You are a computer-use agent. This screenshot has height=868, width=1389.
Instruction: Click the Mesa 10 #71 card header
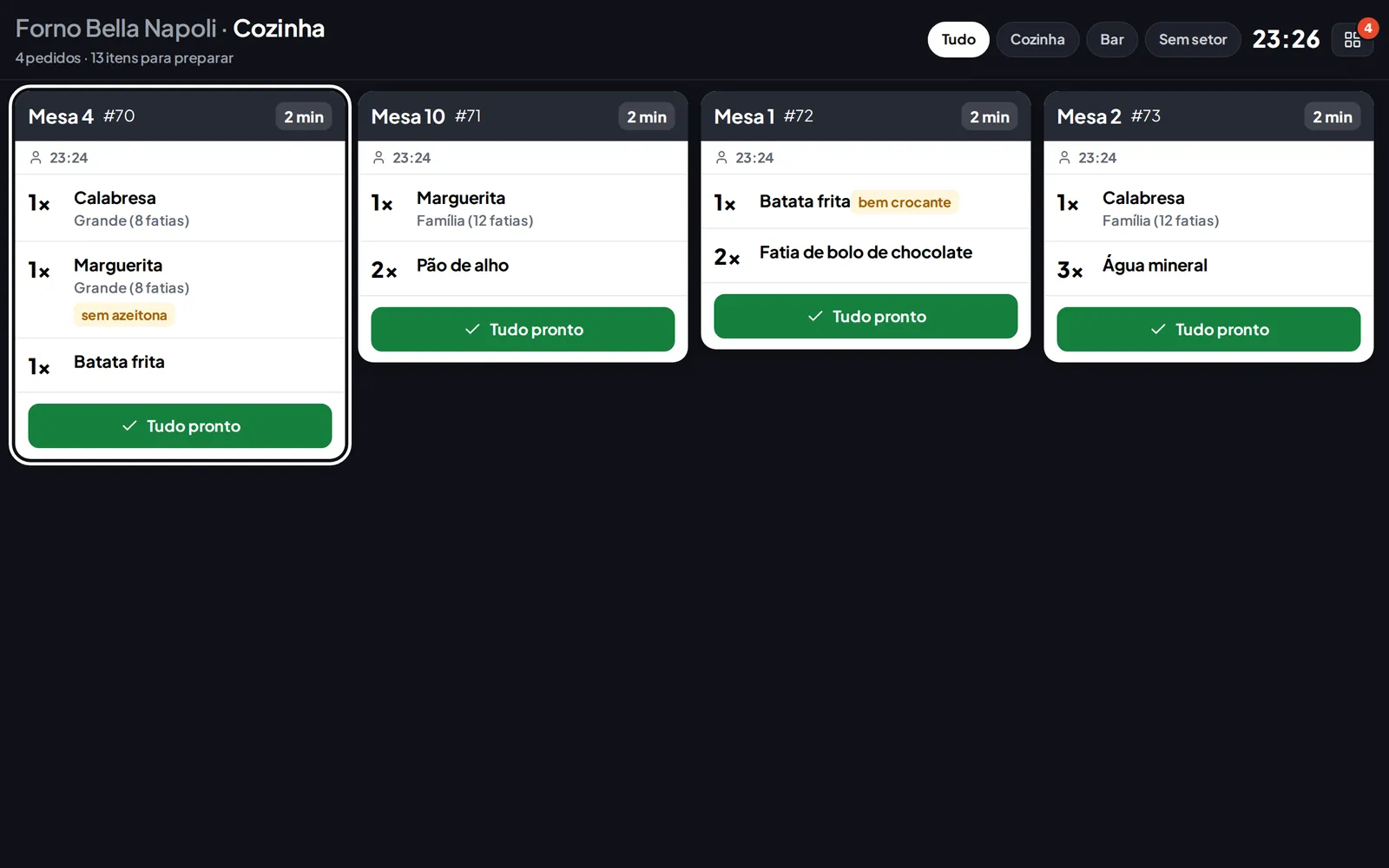click(523, 116)
